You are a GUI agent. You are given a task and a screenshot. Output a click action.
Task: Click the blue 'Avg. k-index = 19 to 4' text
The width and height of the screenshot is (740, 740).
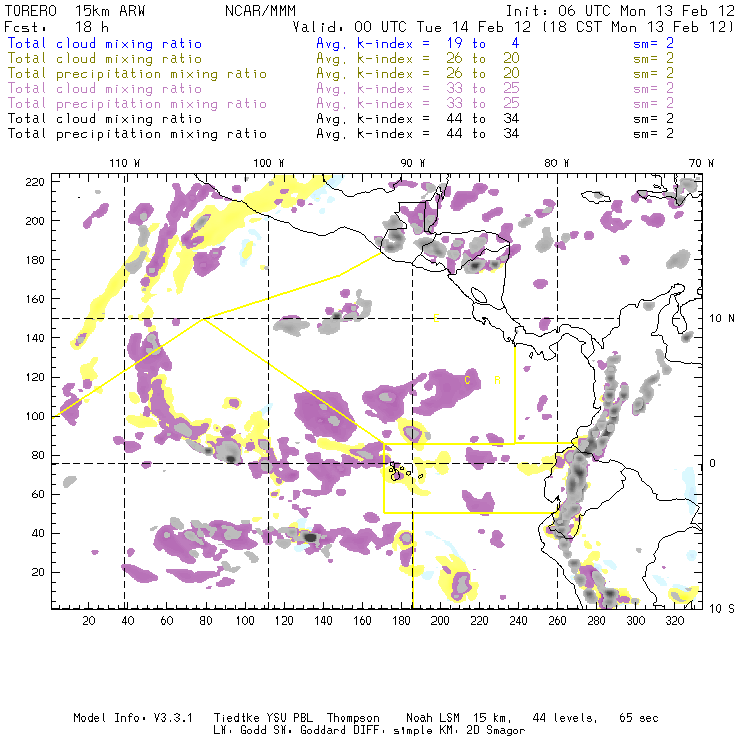tap(418, 44)
